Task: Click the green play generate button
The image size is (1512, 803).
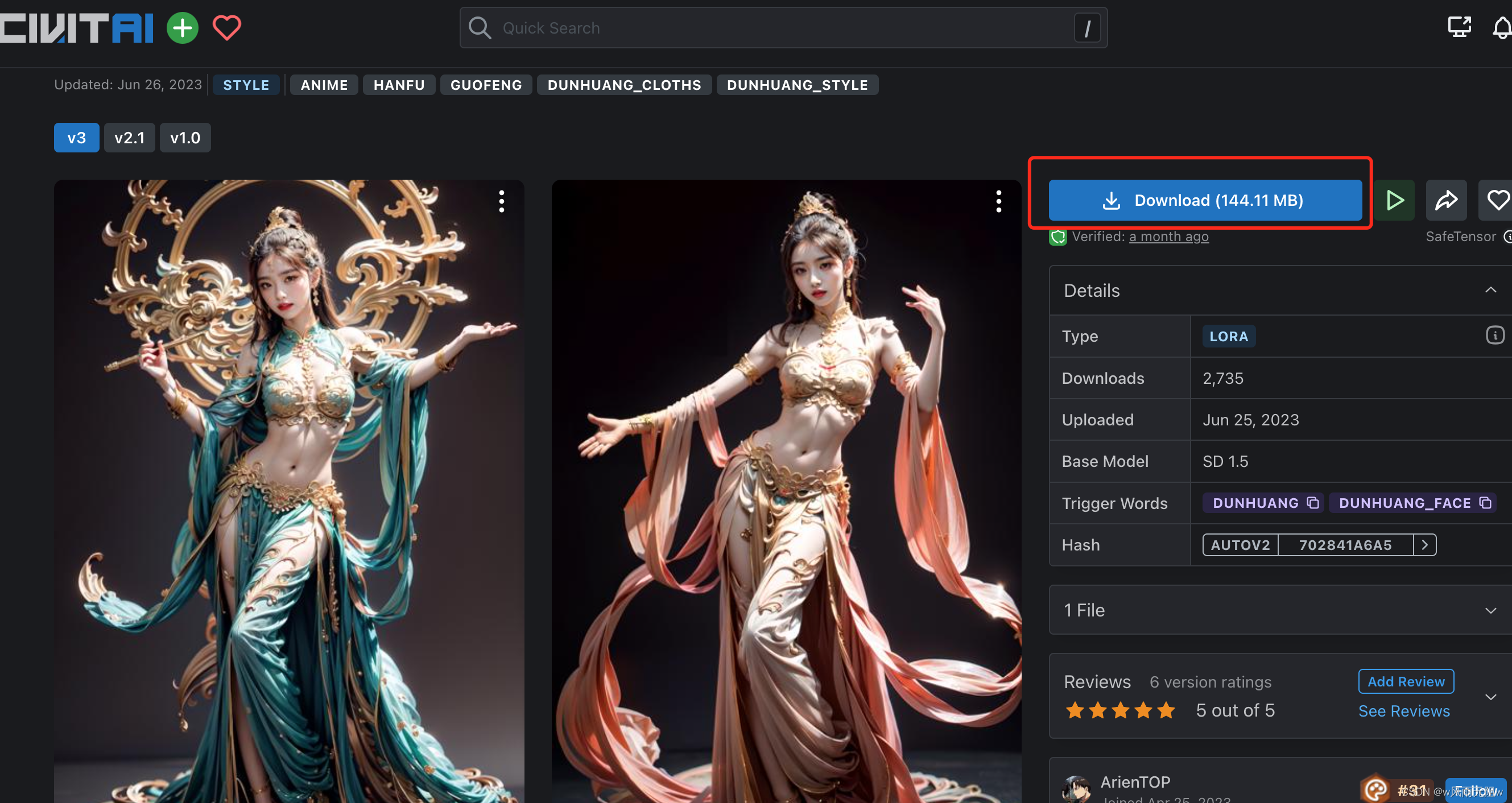Action: pyautogui.click(x=1394, y=200)
